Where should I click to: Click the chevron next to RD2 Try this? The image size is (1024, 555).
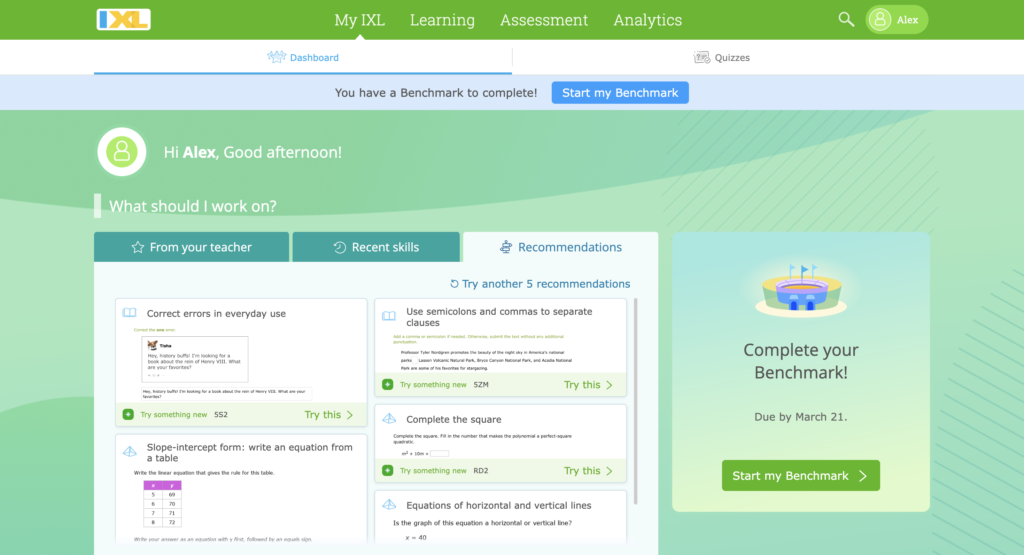tap(609, 471)
